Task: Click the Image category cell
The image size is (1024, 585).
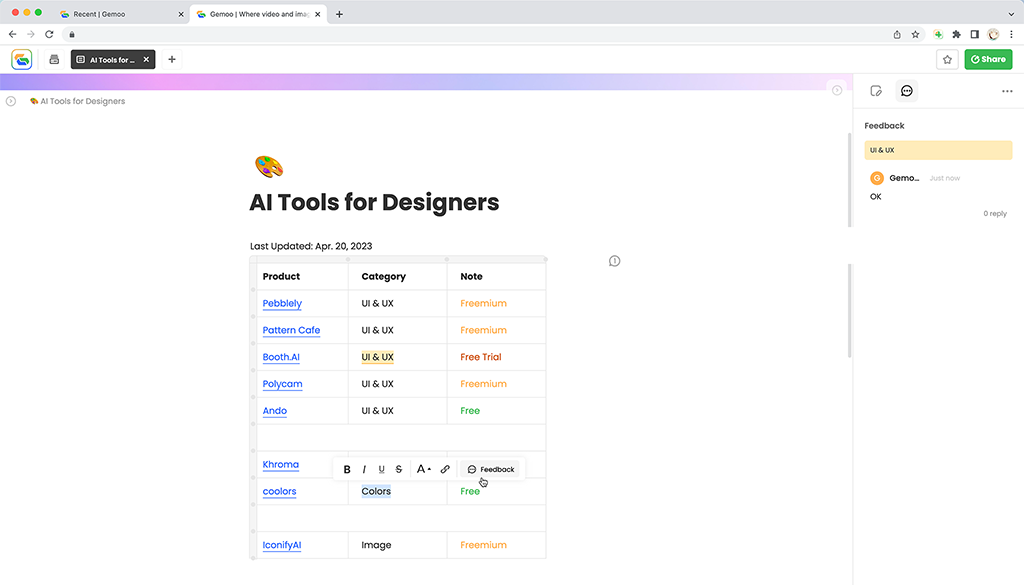Action: [x=376, y=545]
